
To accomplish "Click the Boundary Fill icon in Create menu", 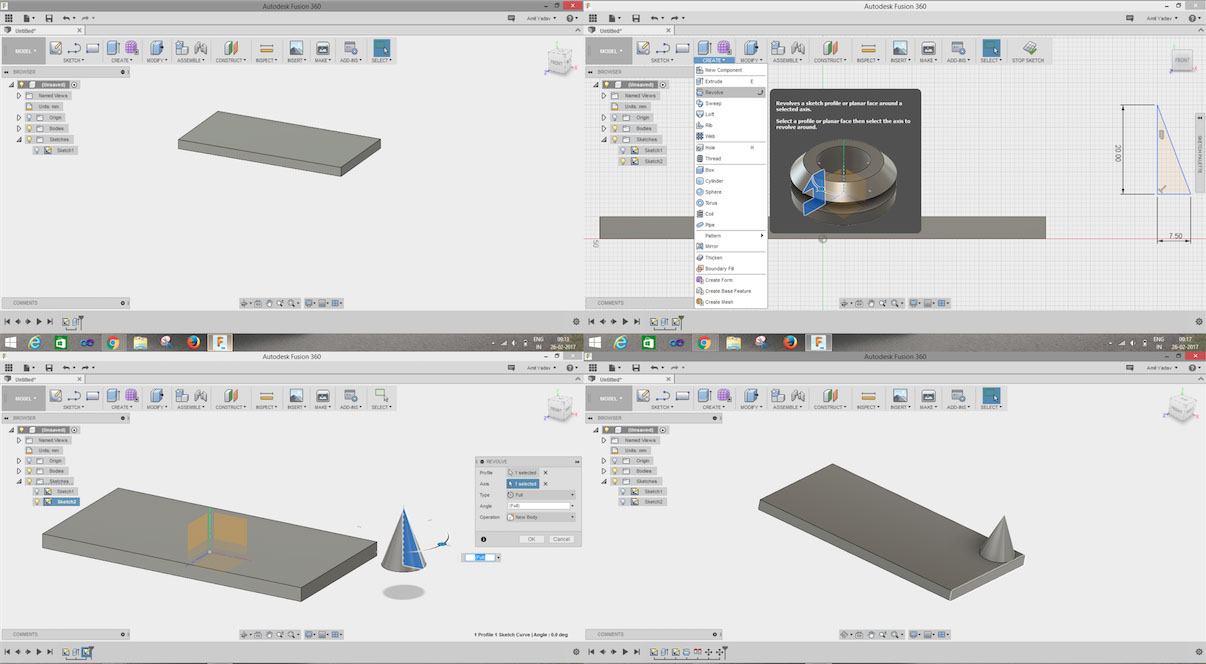I will pos(698,269).
